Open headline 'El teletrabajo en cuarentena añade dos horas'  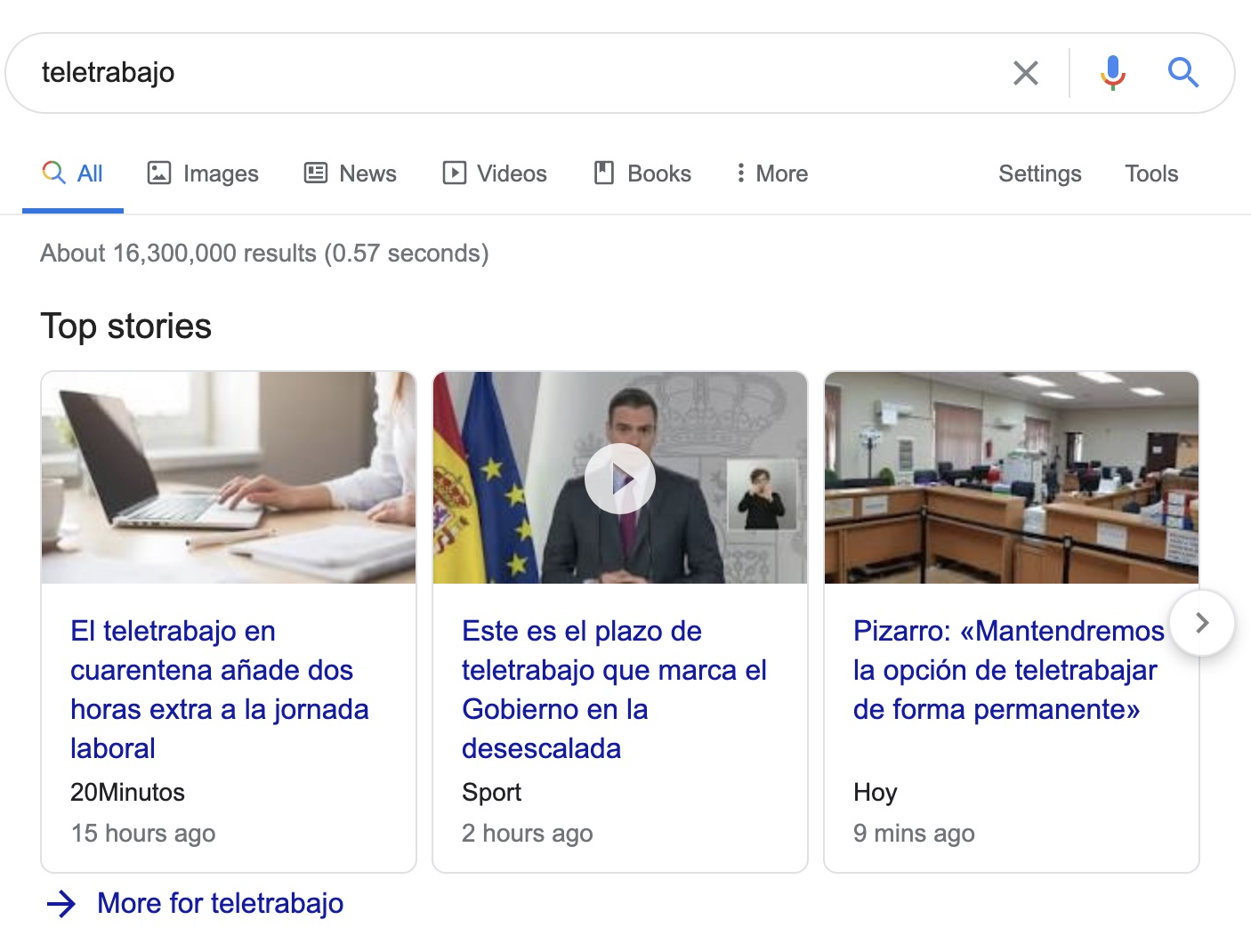(220, 690)
